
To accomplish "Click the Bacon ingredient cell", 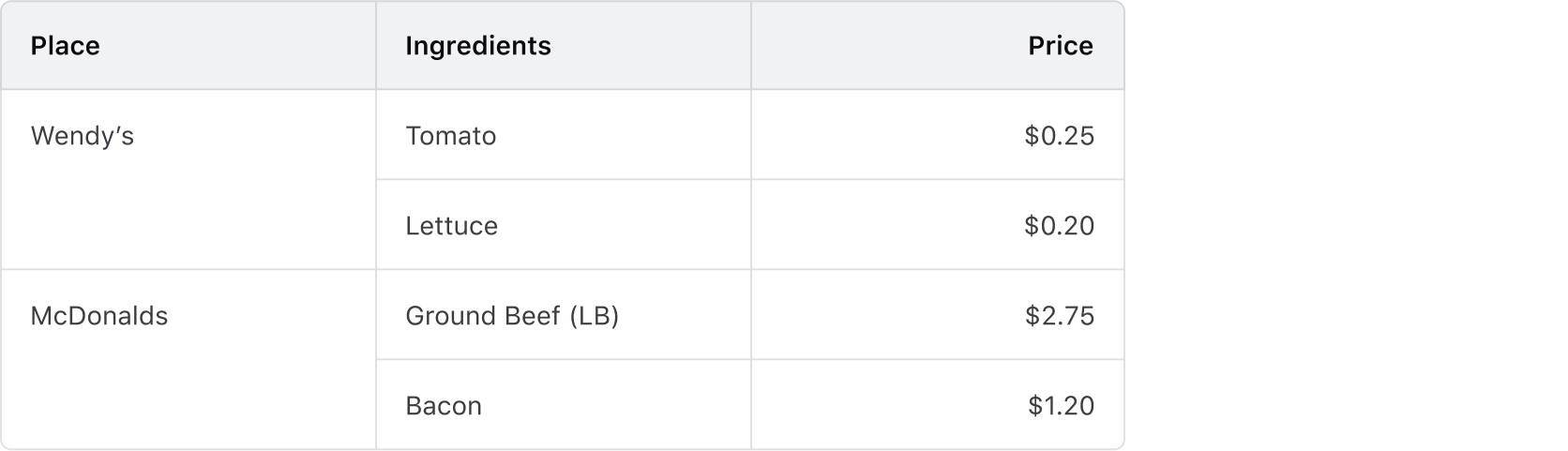I will 444,406.
